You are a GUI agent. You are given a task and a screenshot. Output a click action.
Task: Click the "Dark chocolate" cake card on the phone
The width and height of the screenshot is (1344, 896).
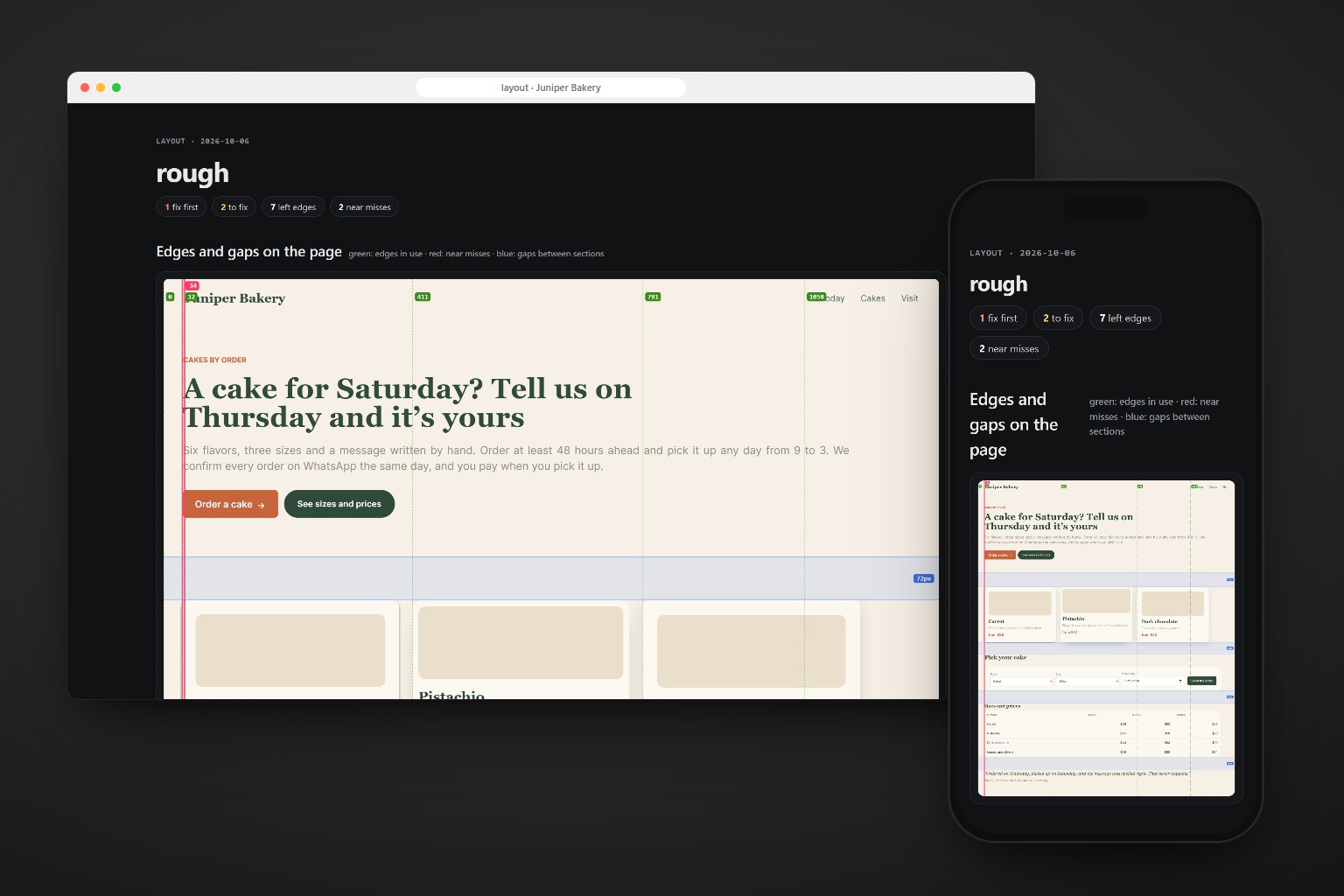pyautogui.click(x=1172, y=615)
